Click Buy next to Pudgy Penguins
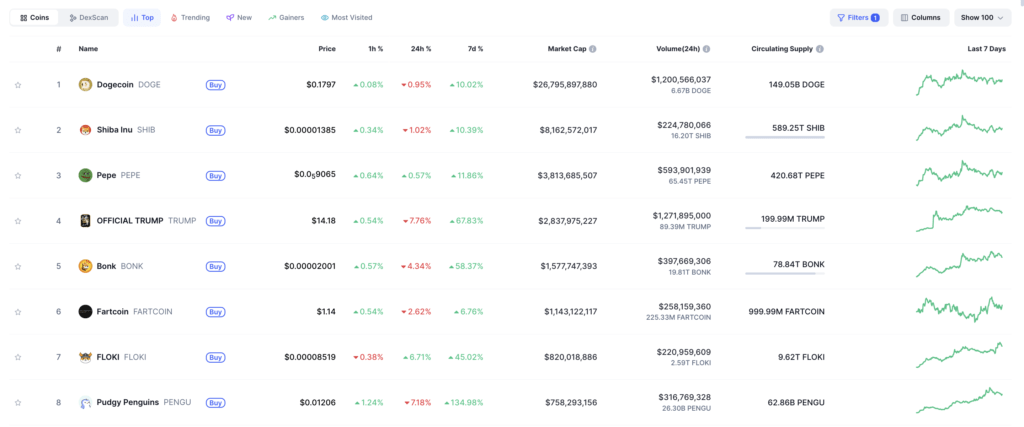1024x427 pixels. click(x=216, y=402)
